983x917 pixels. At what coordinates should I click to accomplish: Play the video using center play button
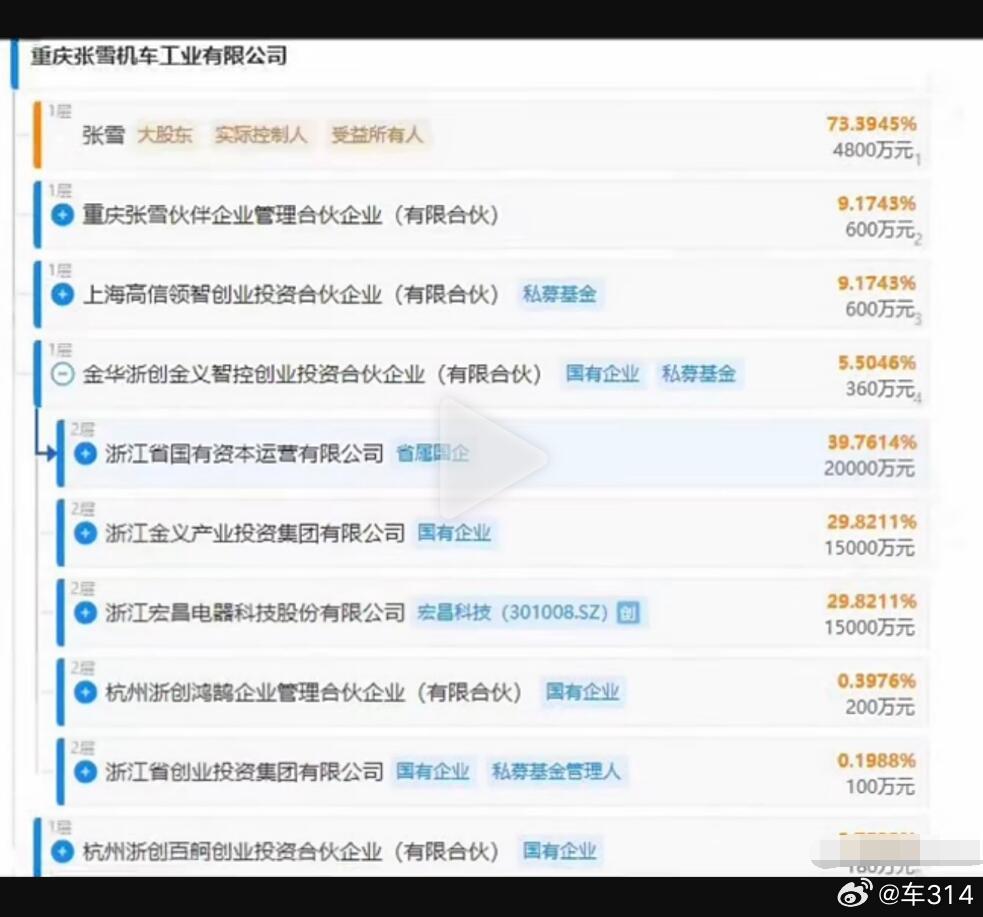coord(493,459)
